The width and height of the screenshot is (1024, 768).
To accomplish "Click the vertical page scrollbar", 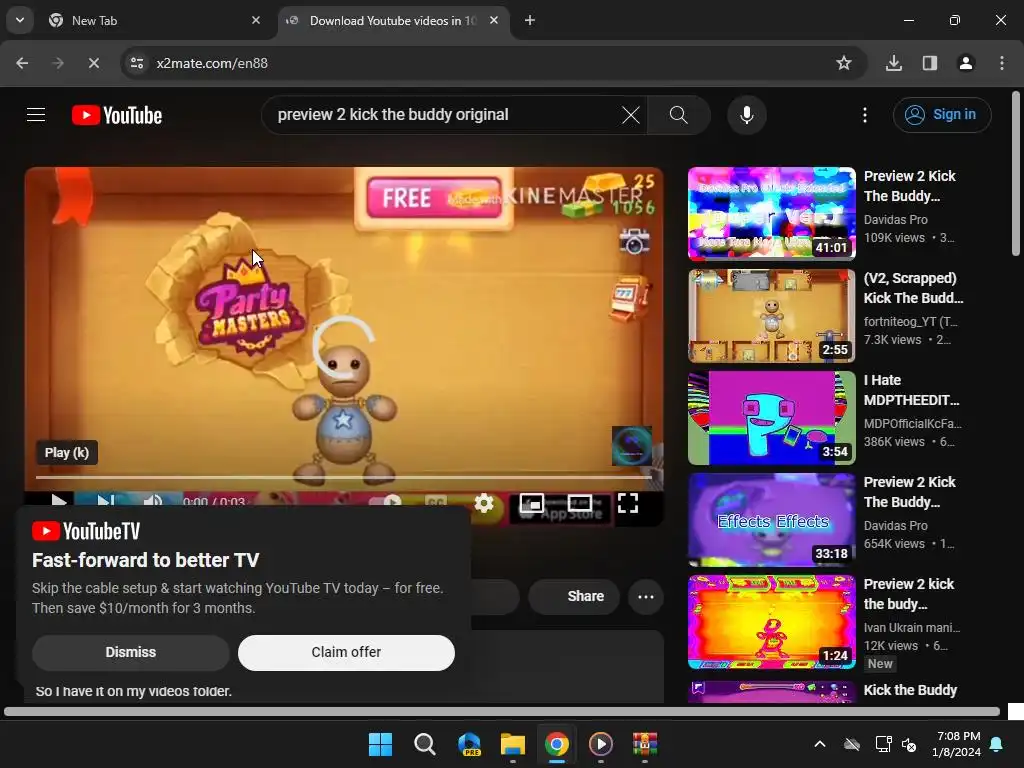I will (1016, 174).
